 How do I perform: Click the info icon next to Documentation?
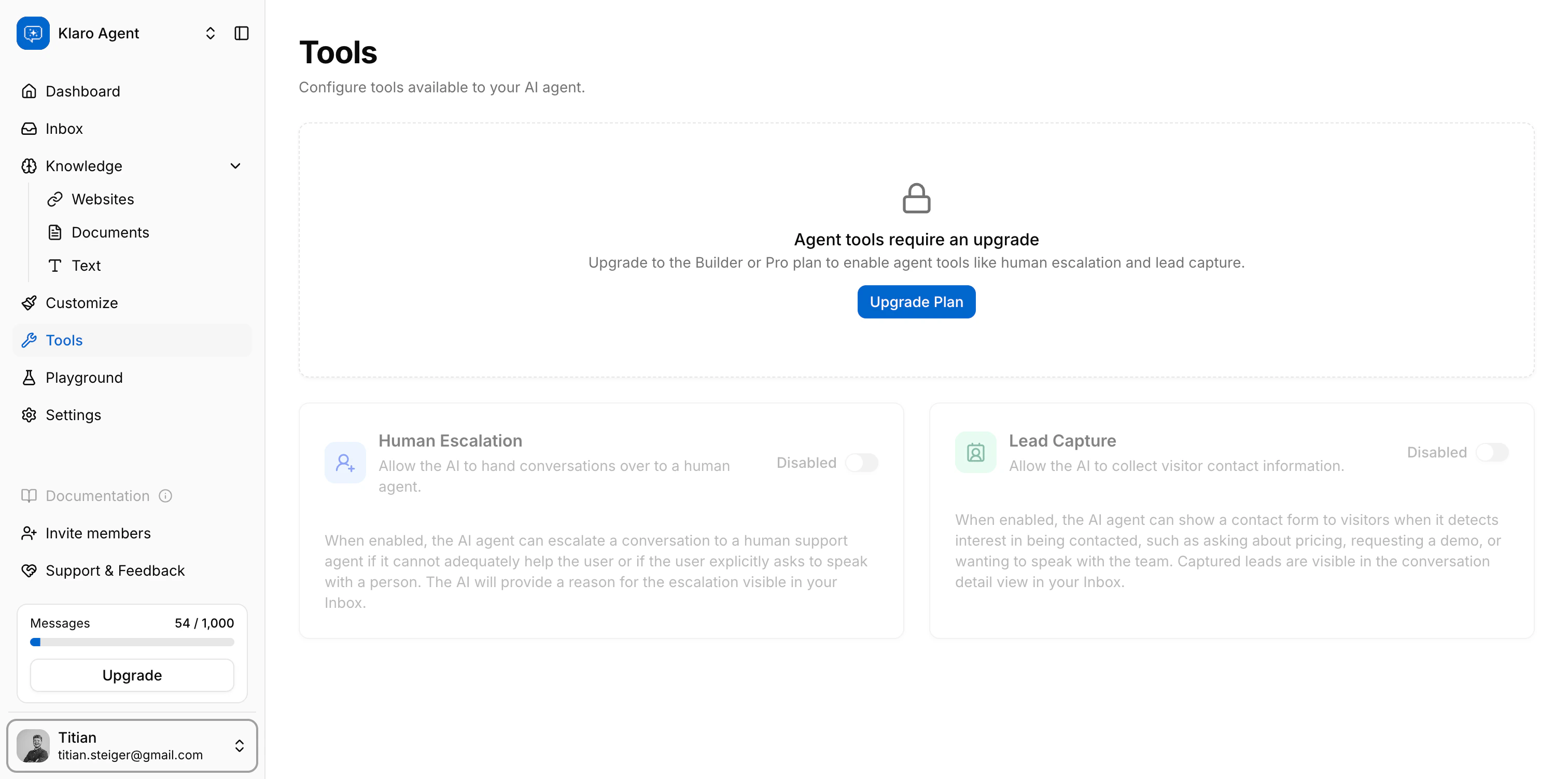point(165,496)
